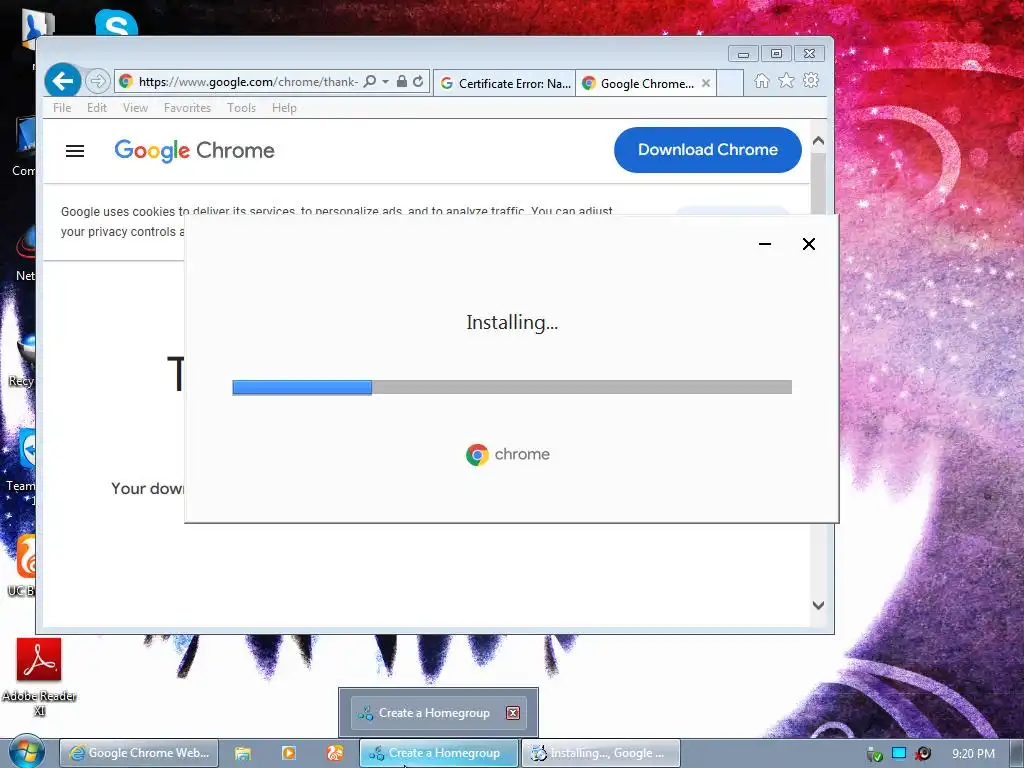Restore down the Internet Explorer window
The height and width of the screenshot is (768, 1024).
point(776,54)
